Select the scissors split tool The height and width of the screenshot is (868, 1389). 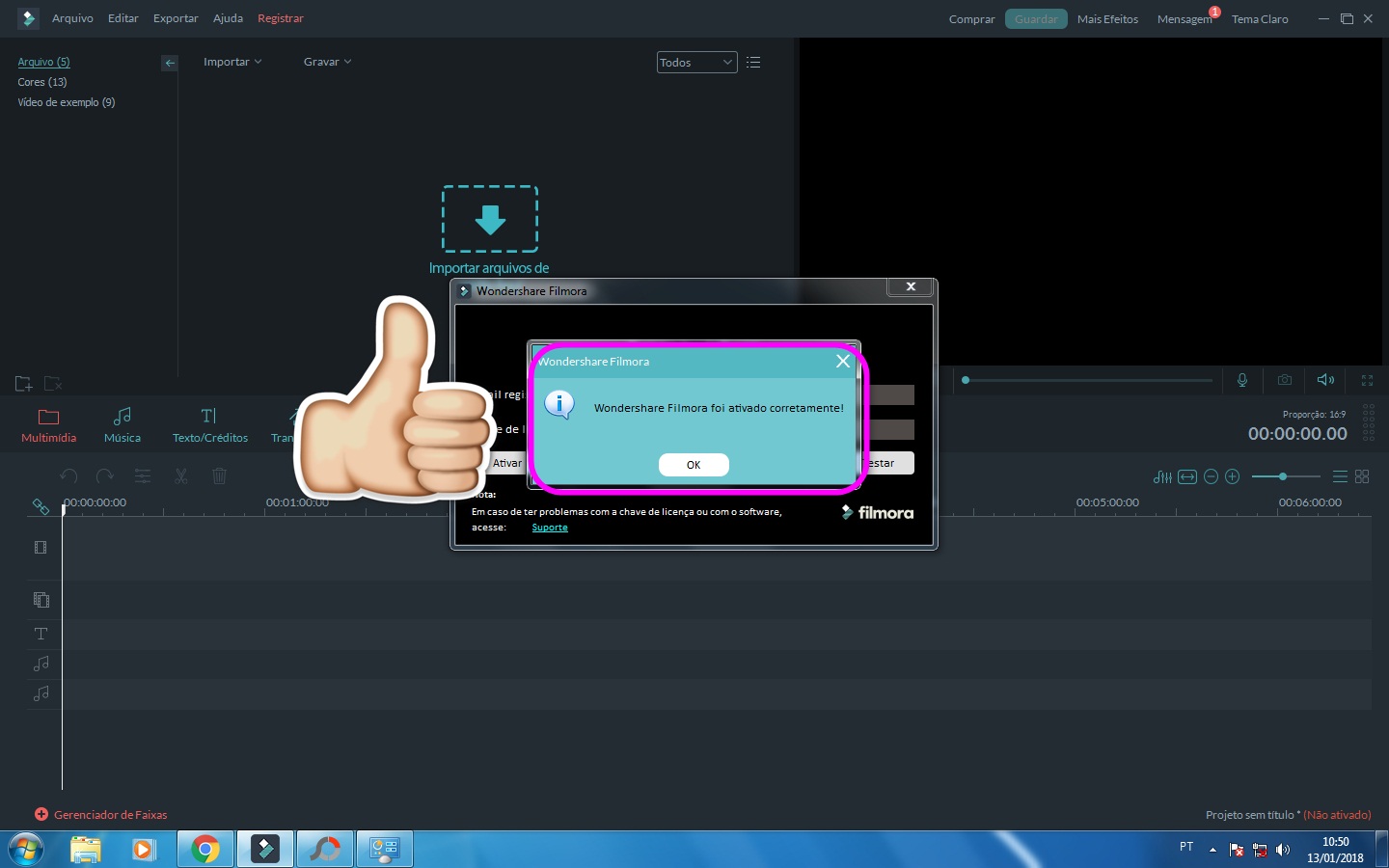pos(180,476)
